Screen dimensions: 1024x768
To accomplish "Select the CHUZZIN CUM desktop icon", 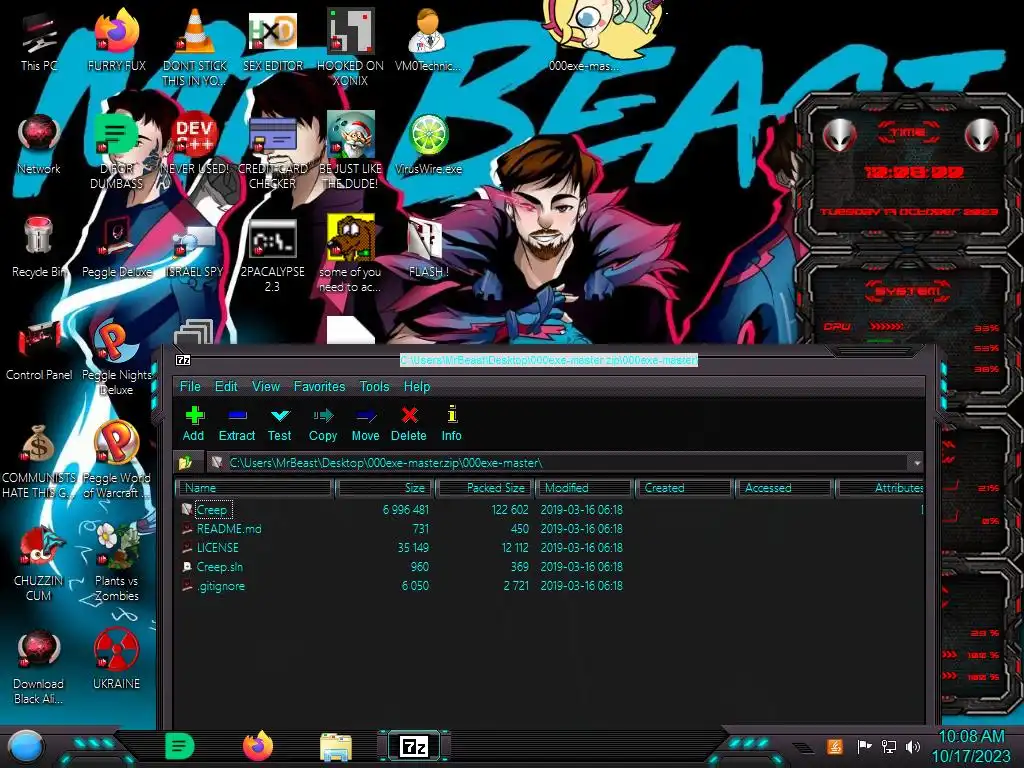I will tap(39, 564).
